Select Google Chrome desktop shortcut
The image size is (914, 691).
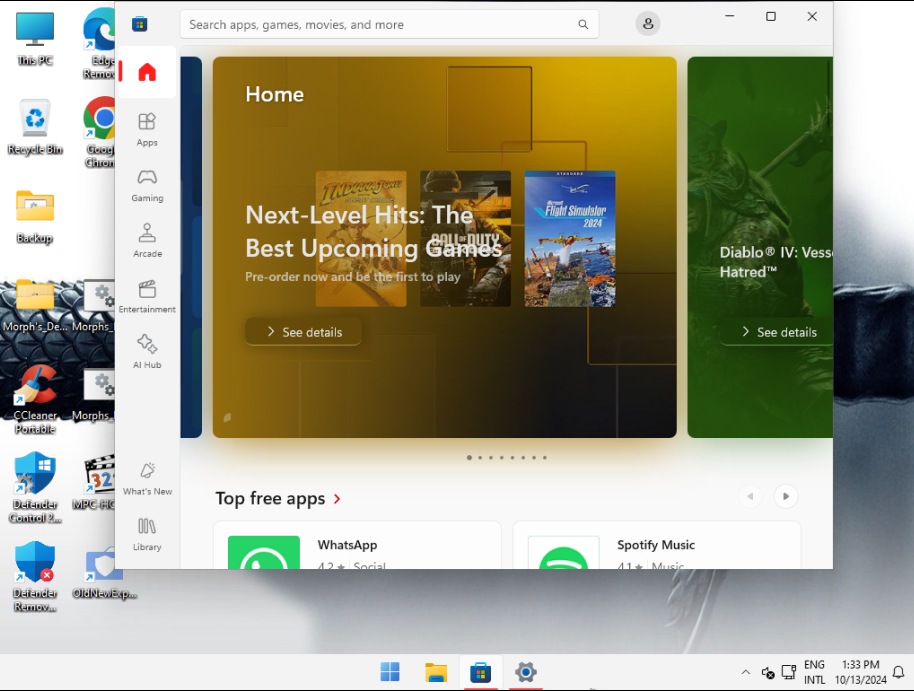click(100, 132)
